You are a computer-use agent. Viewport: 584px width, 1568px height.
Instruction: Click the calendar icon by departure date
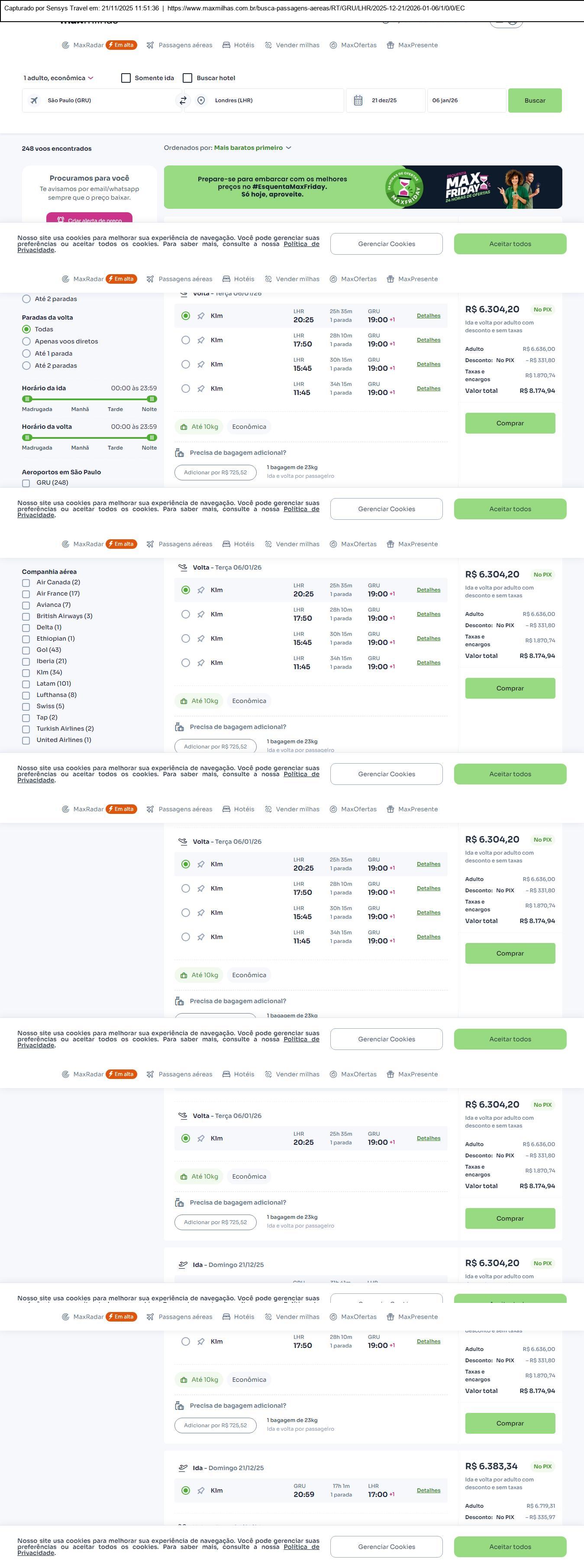tap(358, 100)
